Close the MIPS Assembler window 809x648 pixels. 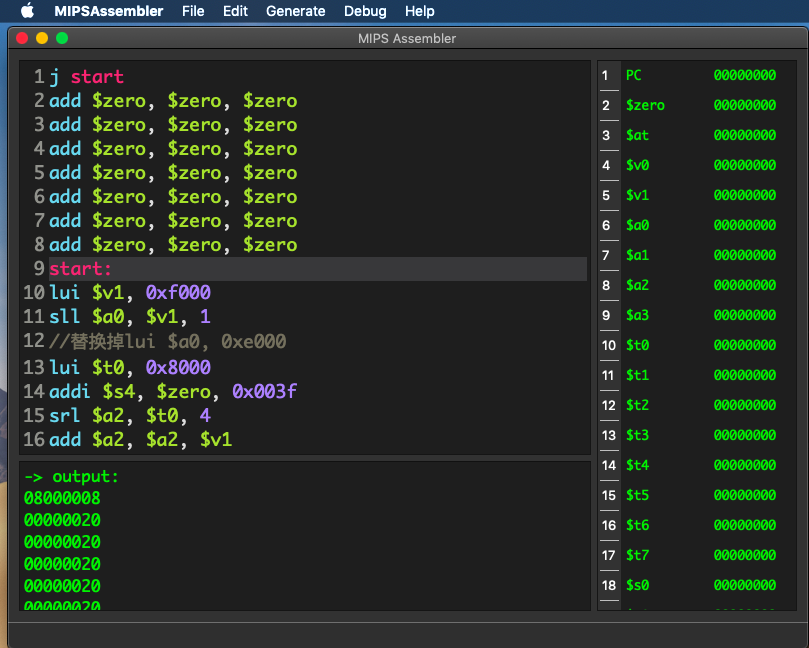(x=22, y=38)
